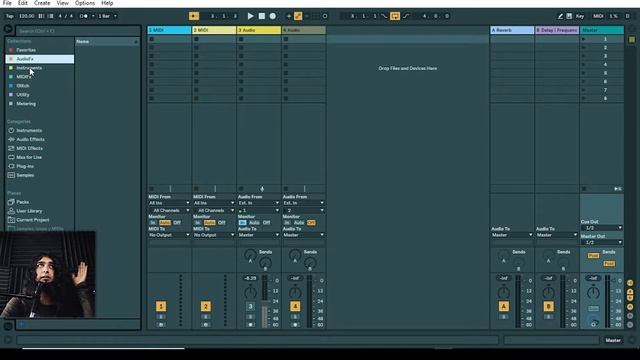Toggle track 3 activator button
640x360 pixels.
tap(250, 307)
